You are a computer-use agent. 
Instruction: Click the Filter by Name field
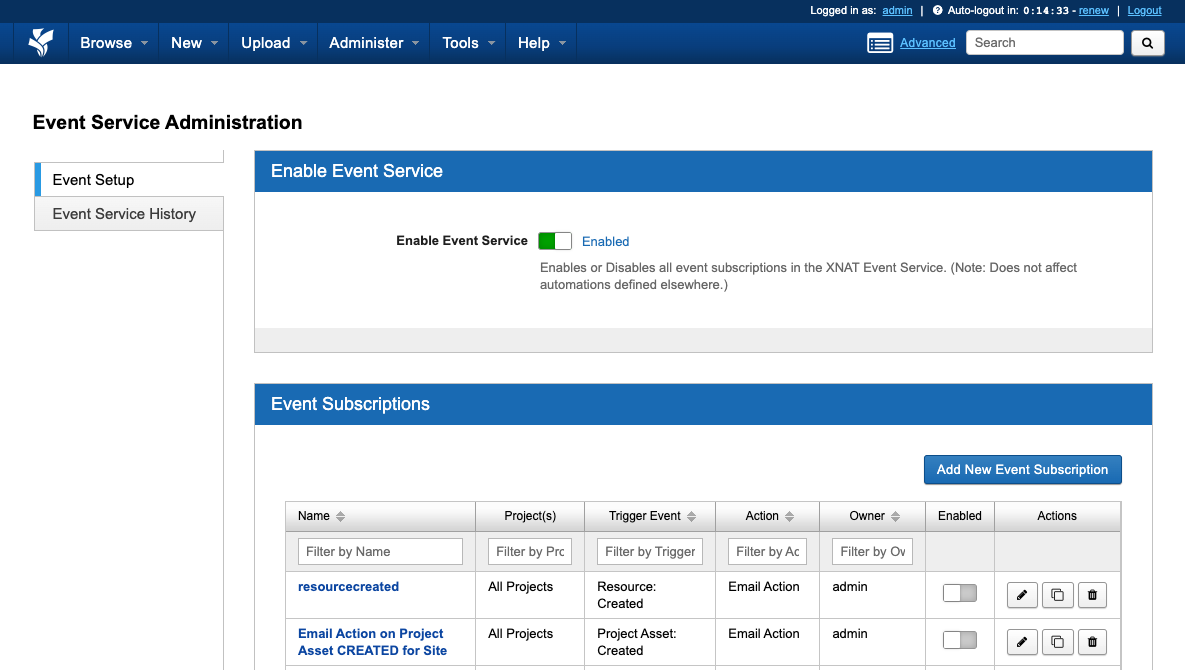pos(380,552)
